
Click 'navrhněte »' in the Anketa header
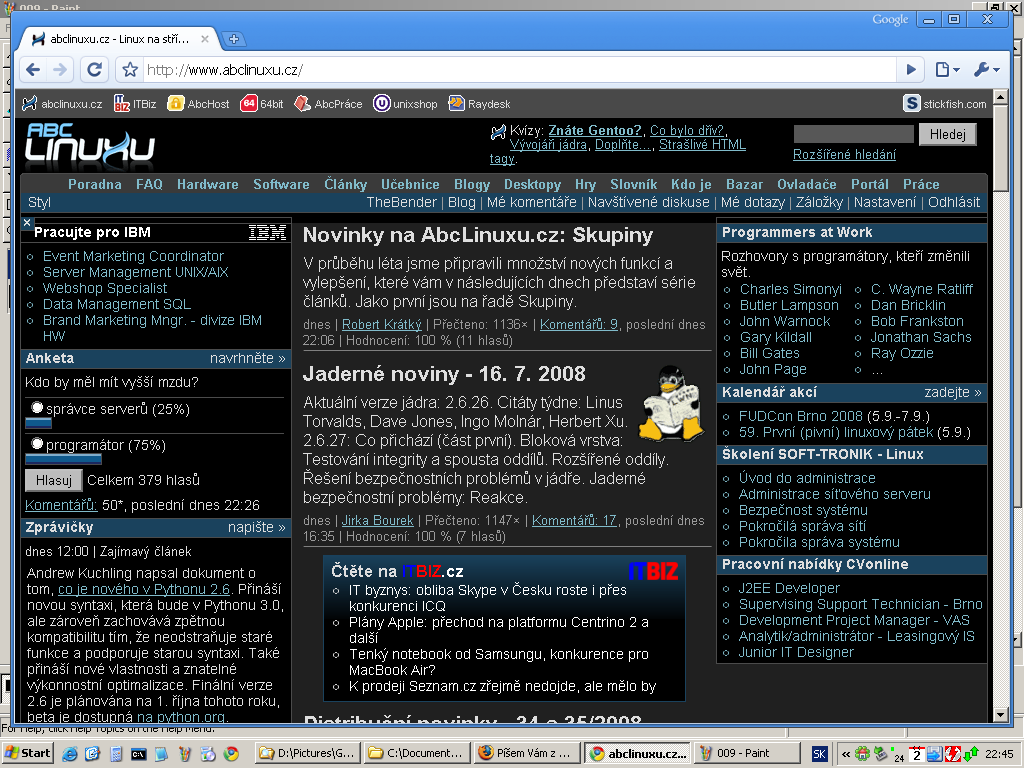tap(248, 358)
